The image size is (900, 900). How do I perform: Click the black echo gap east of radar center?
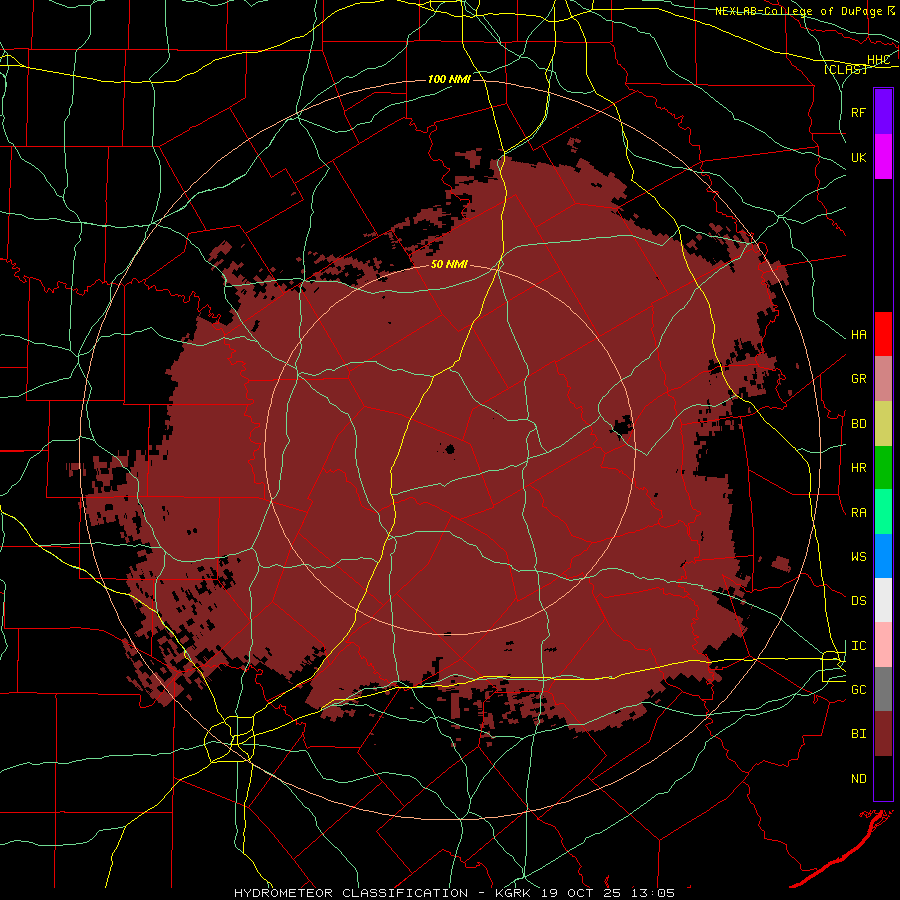coord(622,425)
